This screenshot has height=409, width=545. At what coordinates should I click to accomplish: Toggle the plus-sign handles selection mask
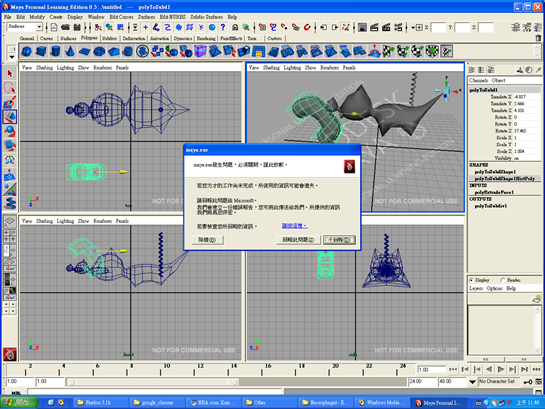pyautogui.click(x=146, y=27)
